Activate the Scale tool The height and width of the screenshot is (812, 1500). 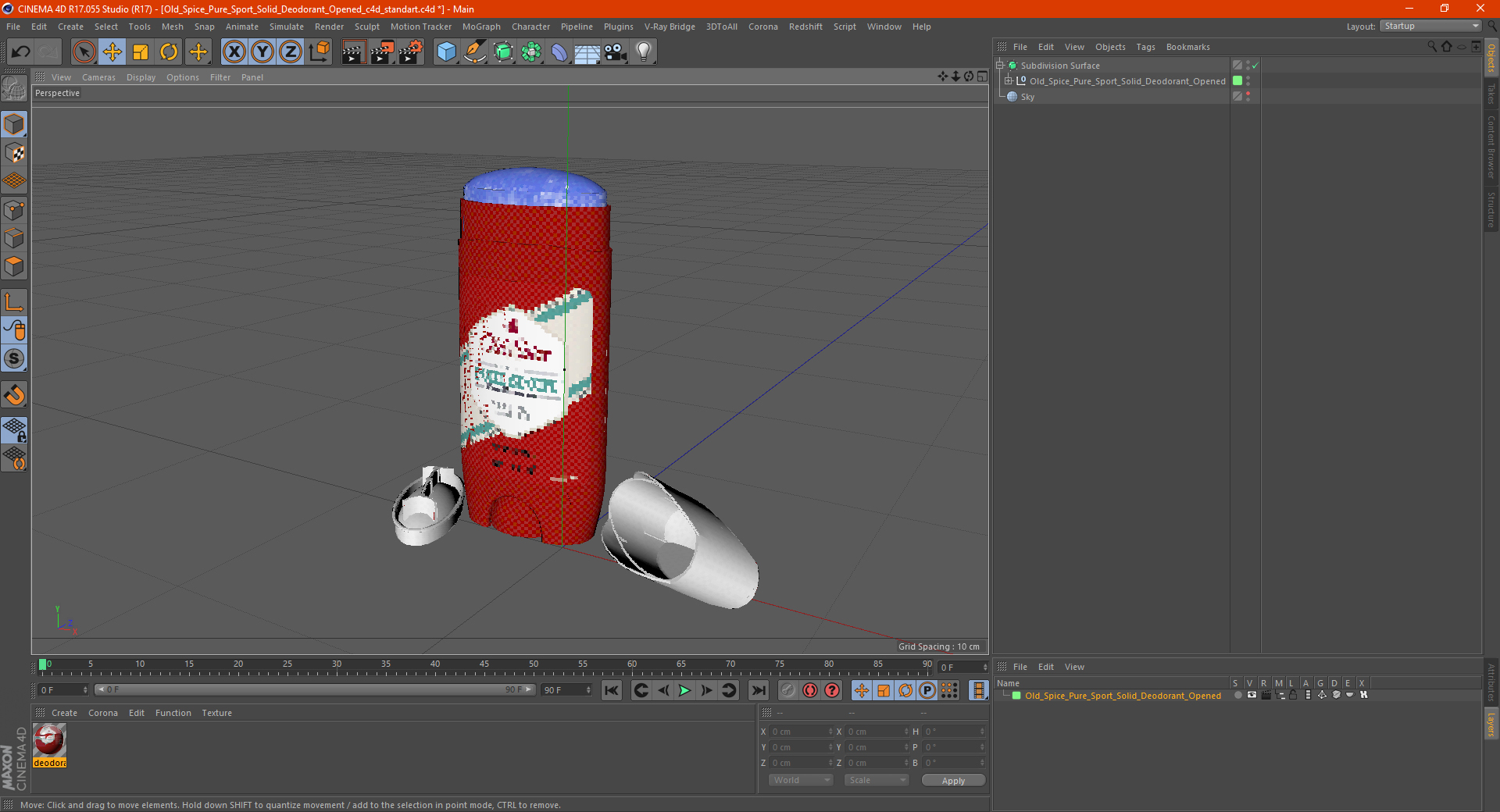pos(141,52)
